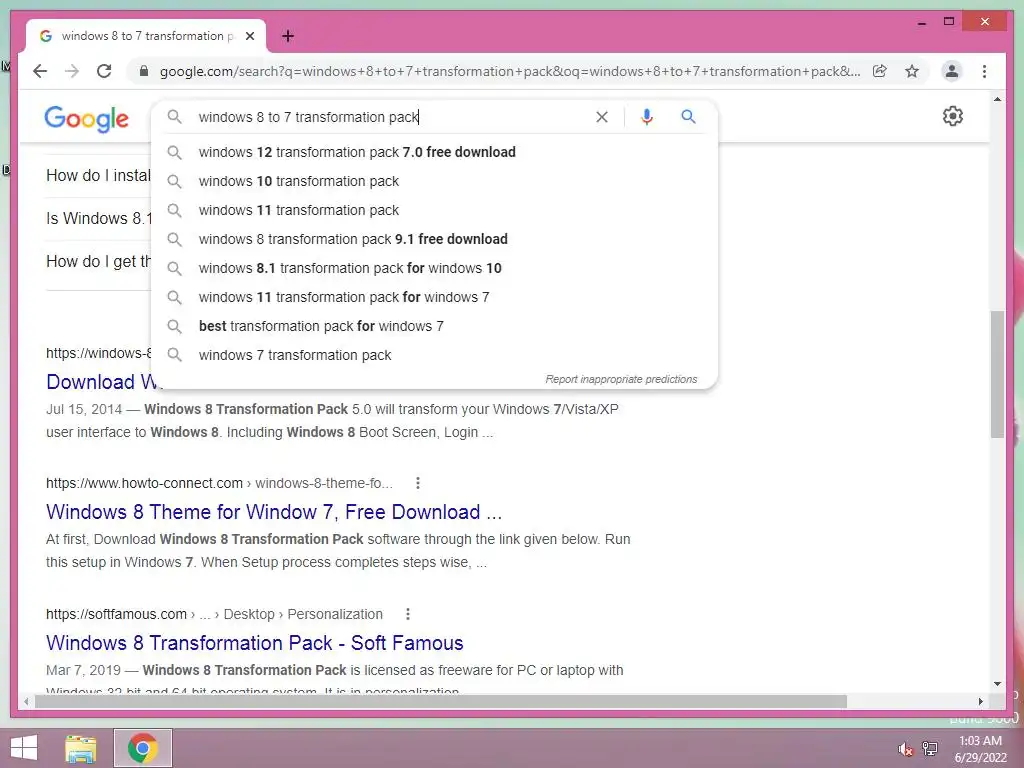
Task: Submit search with the blue magnifier icon
Action: tap(688, 117)
